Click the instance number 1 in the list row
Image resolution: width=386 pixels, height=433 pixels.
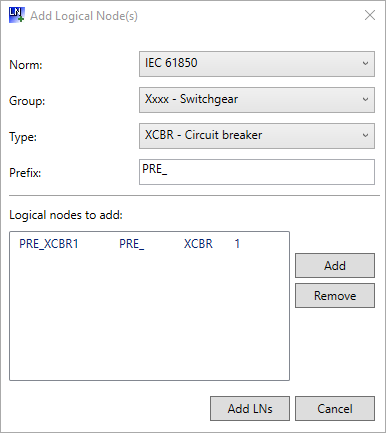click(x=237, y=244)
